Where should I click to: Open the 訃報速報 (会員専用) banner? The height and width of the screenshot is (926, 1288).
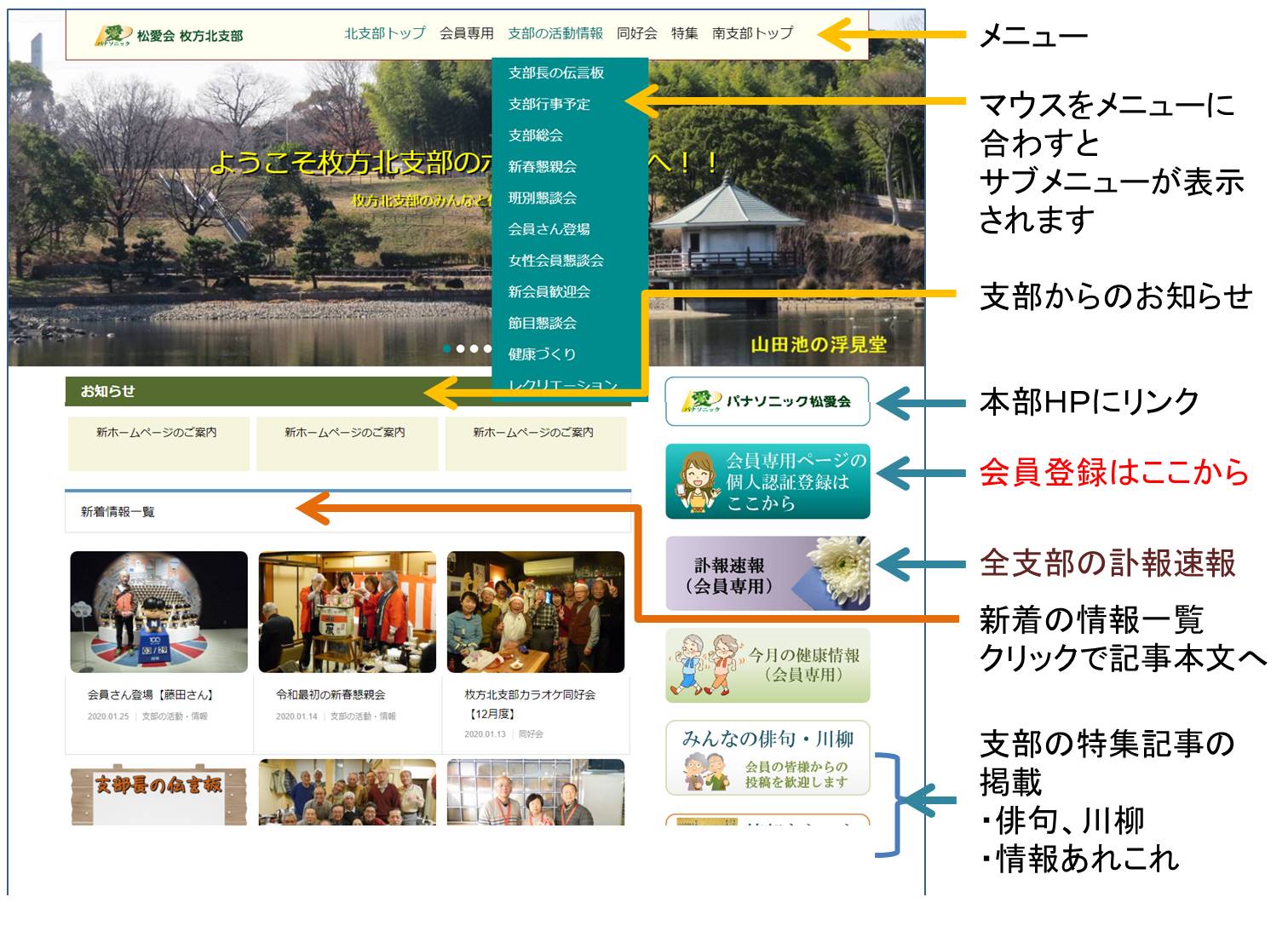(x=767, y=574)
